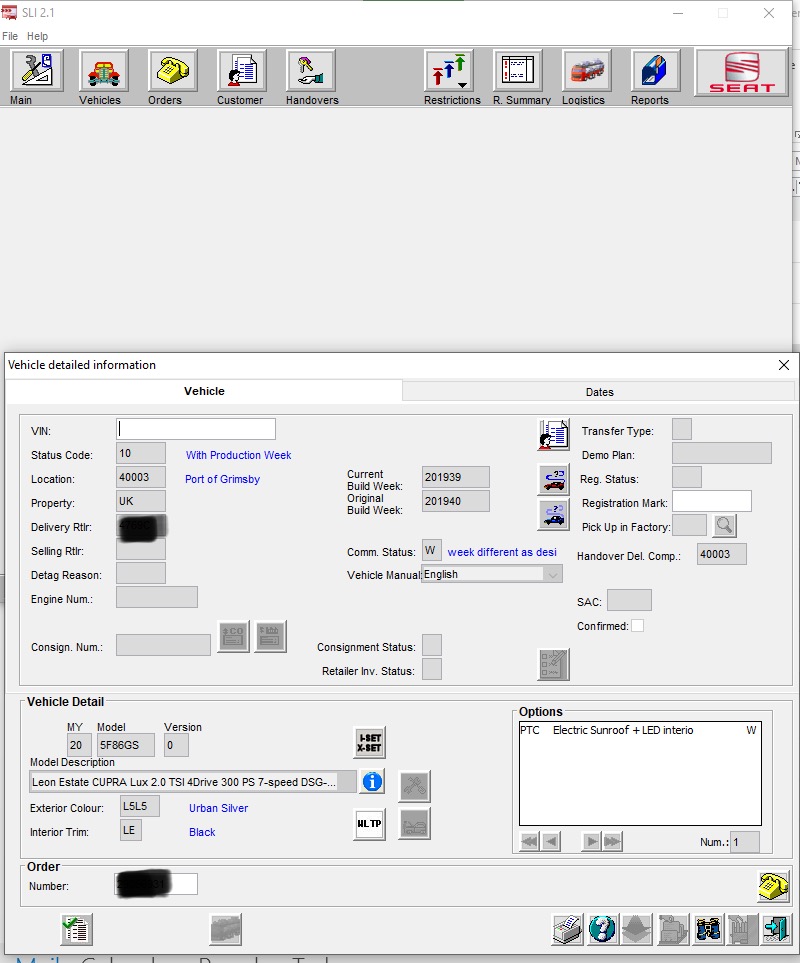Click the options Num. field
Image resolution: width=800 pixels, height=963 pixels.
point(745,842)
